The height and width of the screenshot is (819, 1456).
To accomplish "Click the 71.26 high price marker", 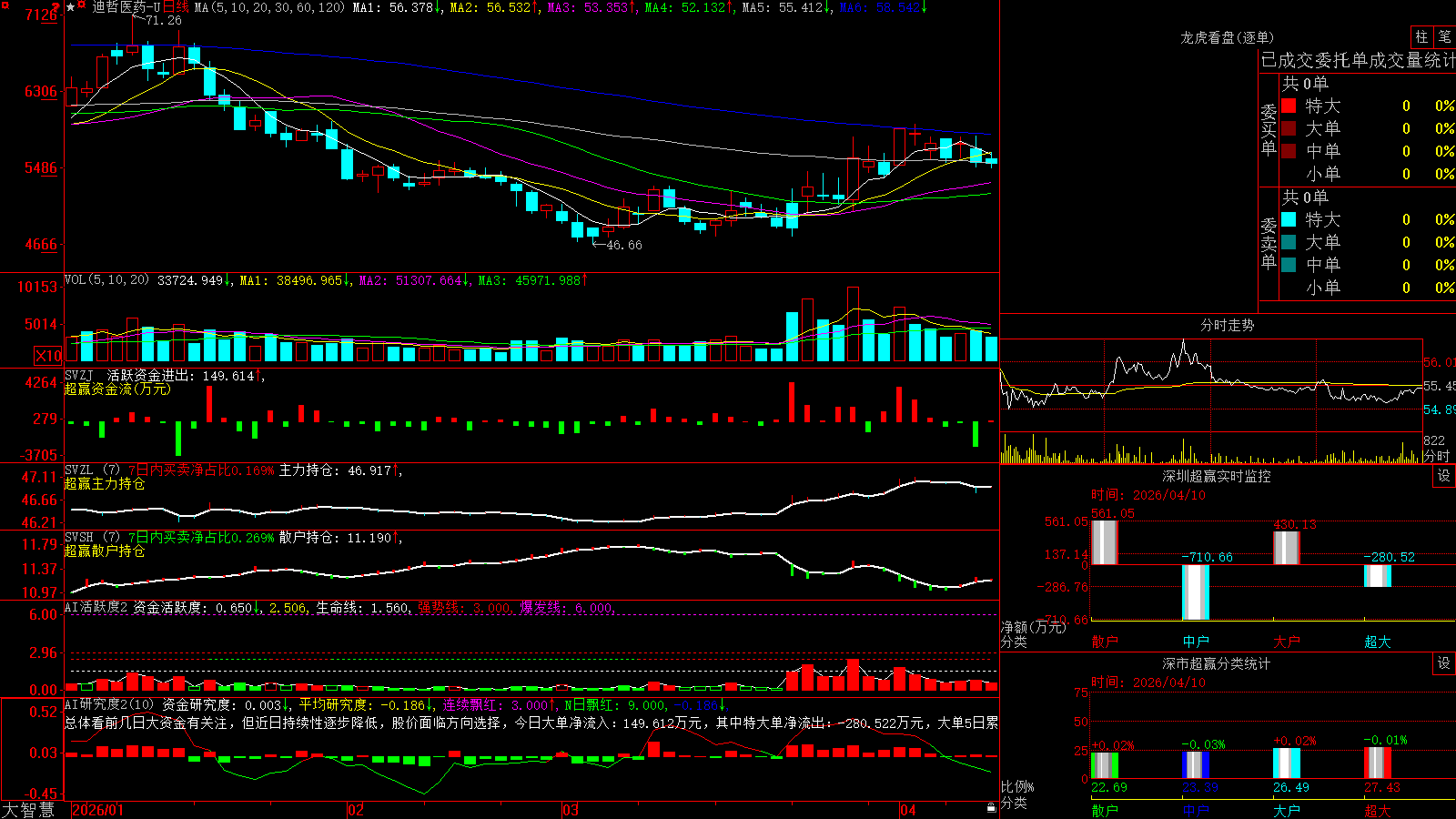I will [x=163, y=20].
